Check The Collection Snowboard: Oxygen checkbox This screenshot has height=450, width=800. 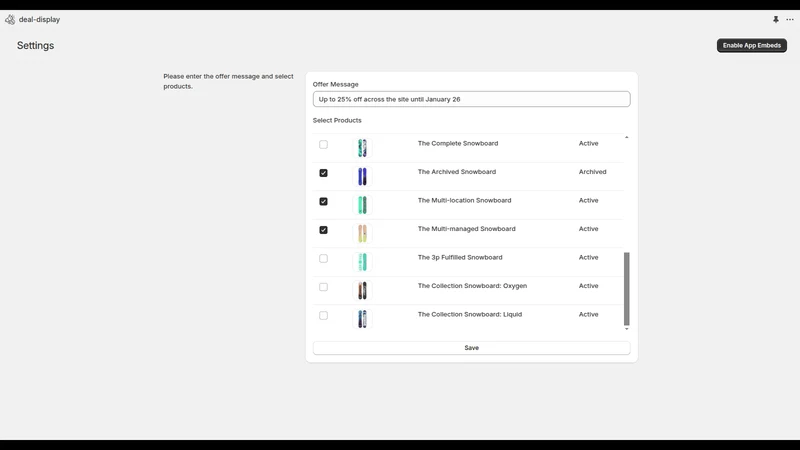point(323,287)
